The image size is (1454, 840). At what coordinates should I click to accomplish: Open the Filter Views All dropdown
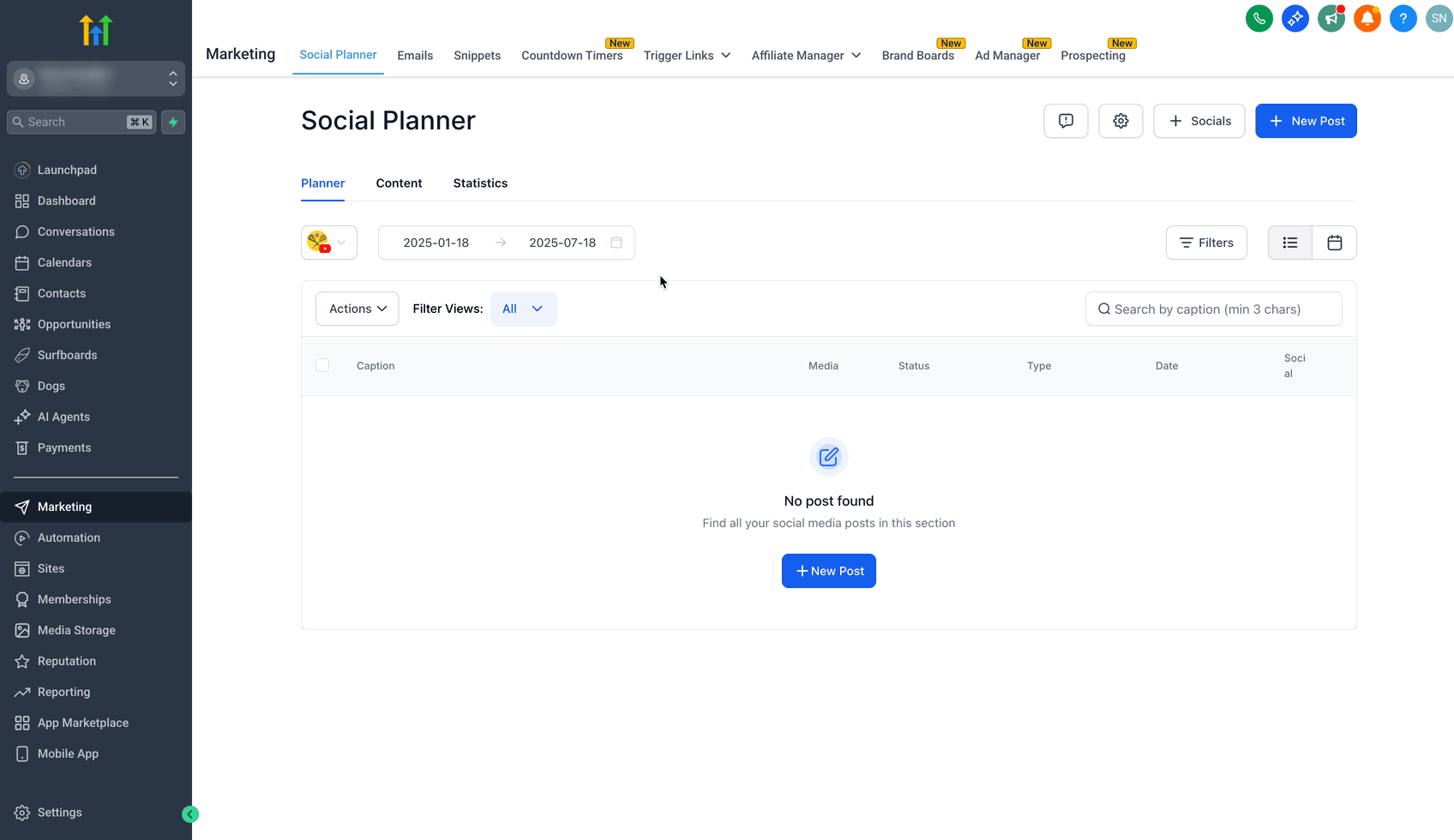(524, 309)
